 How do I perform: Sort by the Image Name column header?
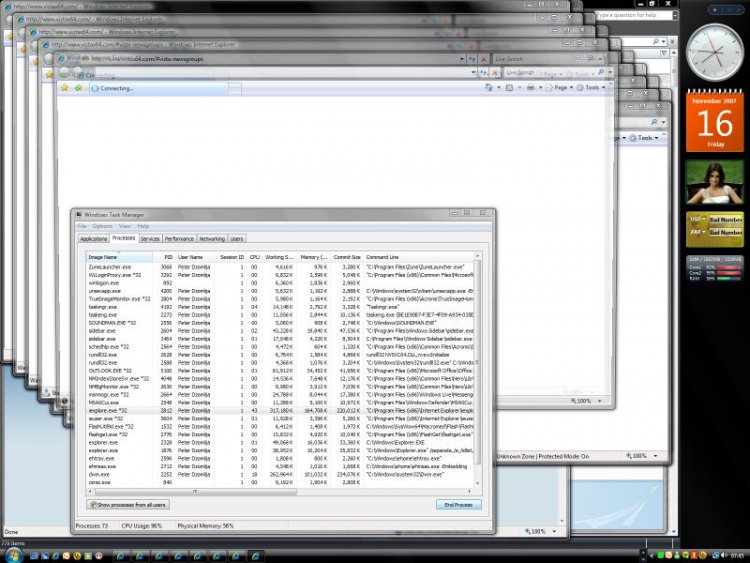[119, 257]
